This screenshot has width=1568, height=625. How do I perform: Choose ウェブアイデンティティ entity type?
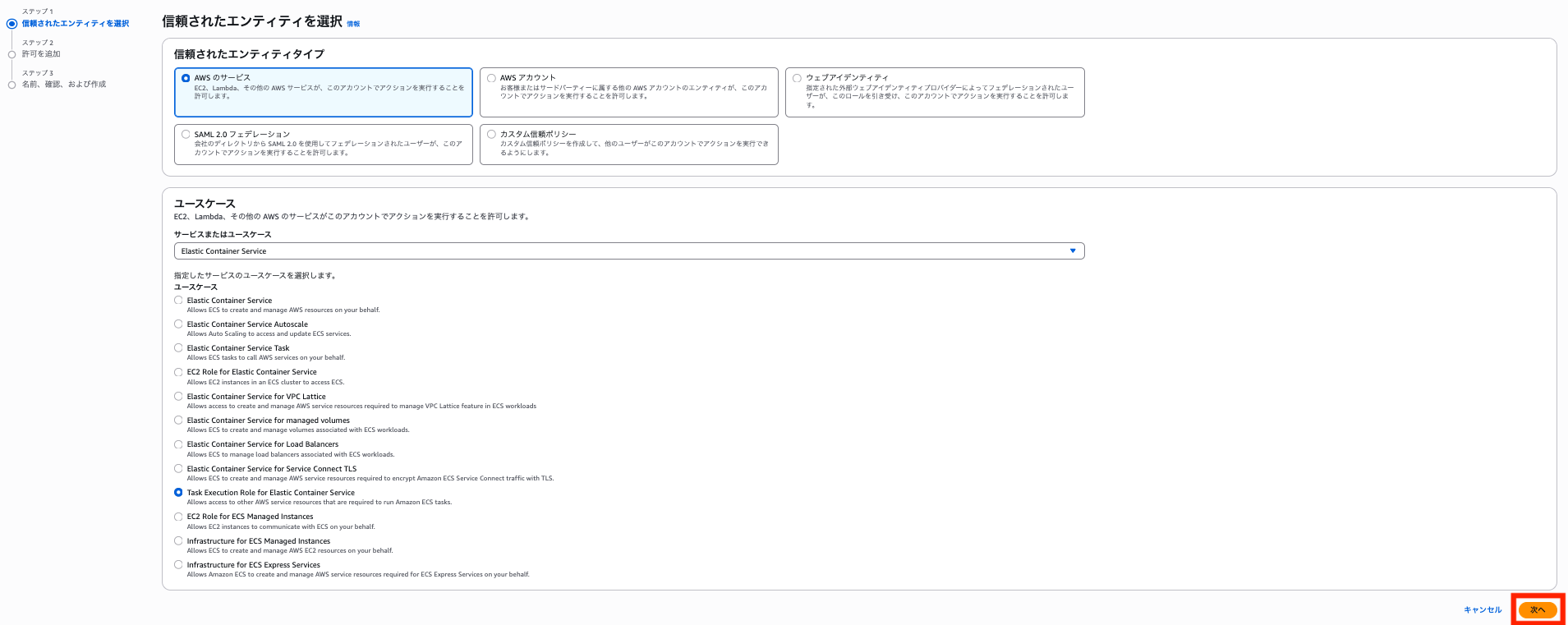point(798,78)
